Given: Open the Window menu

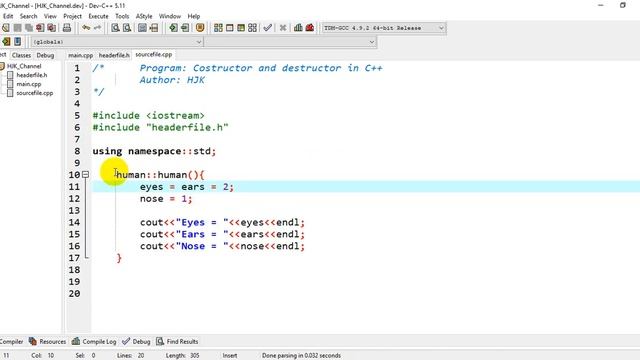Looking at the screenshot, I should [170, 16].
